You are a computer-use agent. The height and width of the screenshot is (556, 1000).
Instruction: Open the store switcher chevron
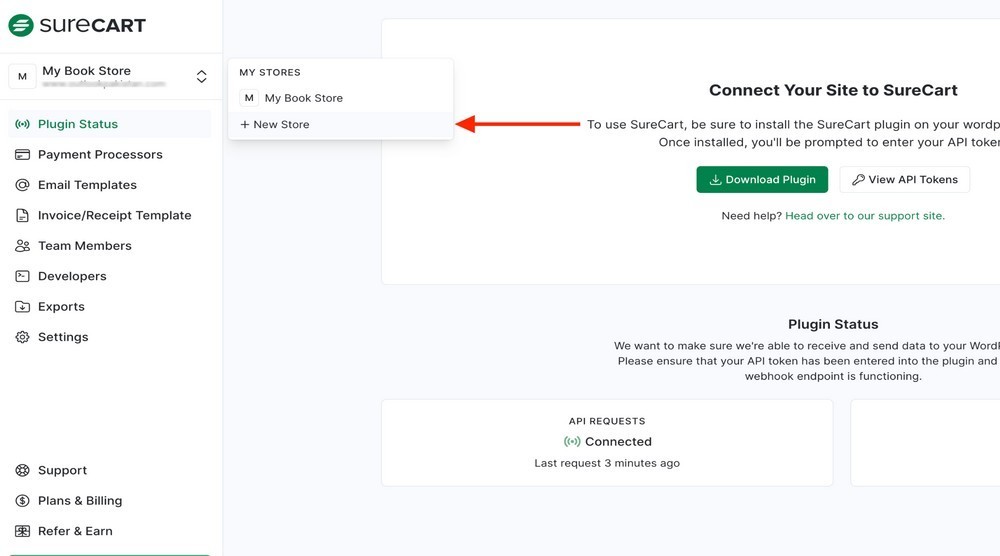[x=202, y=77]
